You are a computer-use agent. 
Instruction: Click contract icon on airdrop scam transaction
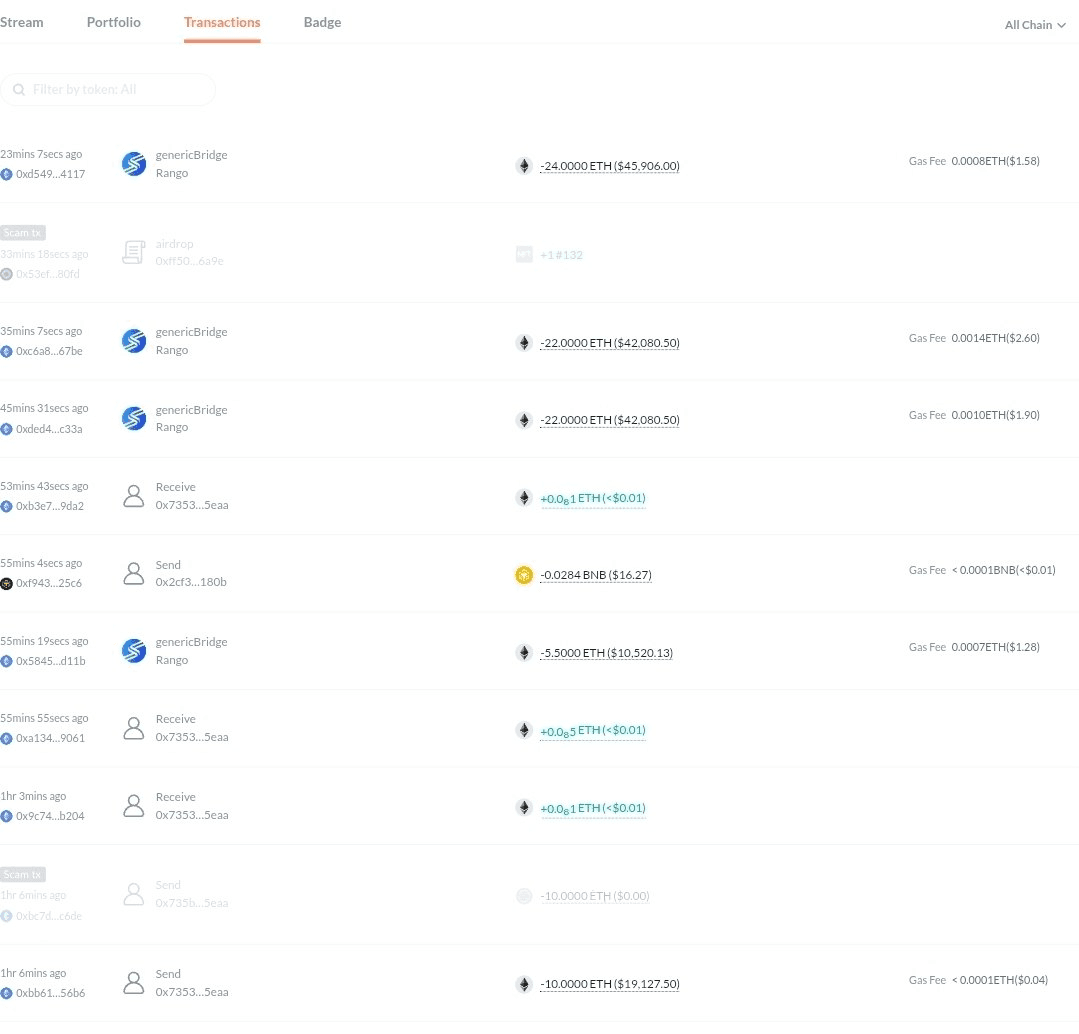click(x=133, y=252)
